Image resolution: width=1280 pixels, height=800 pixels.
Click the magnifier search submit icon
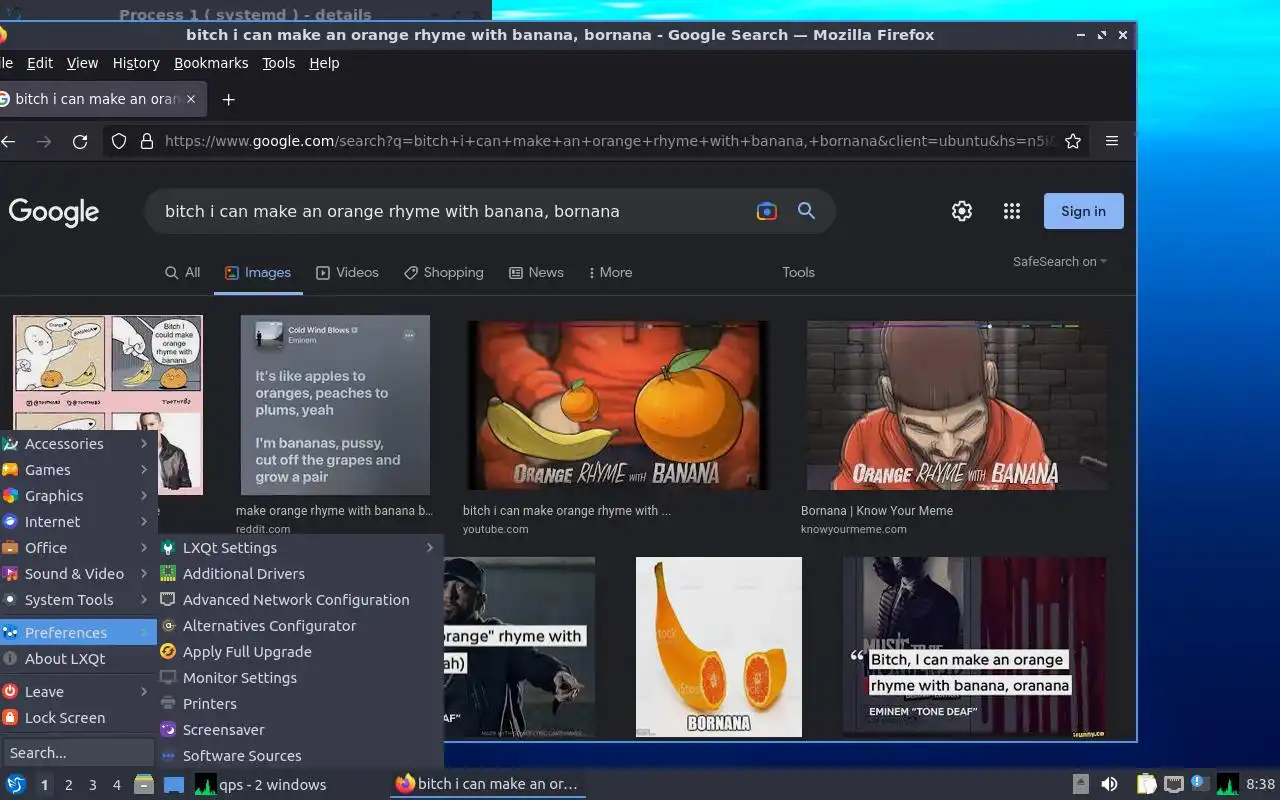pos(806,211)
